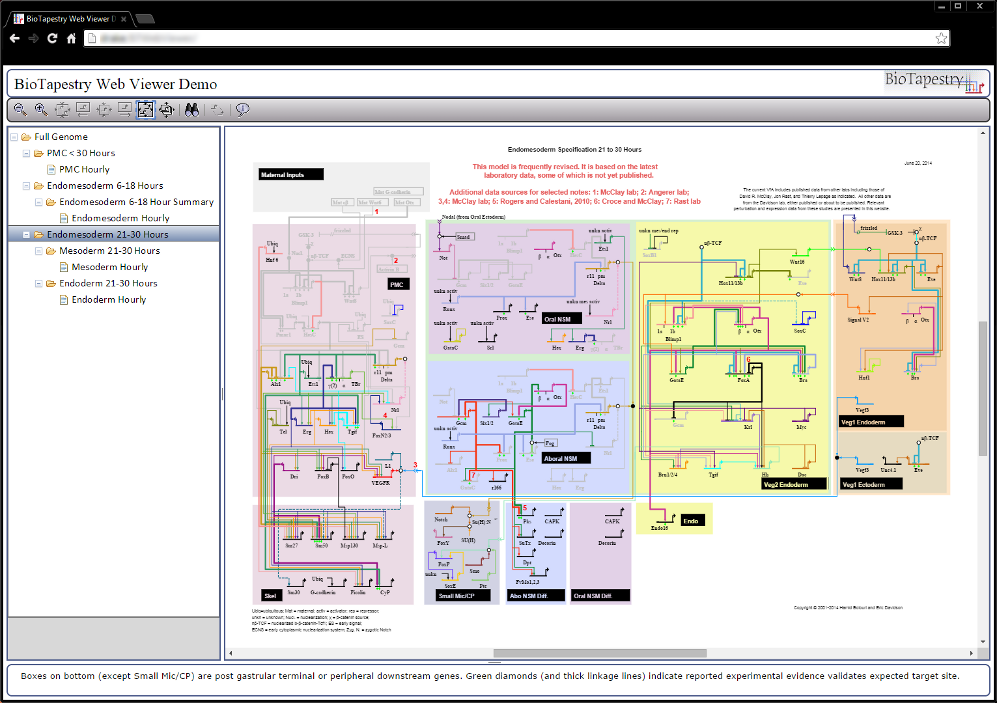Collapse Endomesoderm 6-18 Hour Summary node

(38, 202)
